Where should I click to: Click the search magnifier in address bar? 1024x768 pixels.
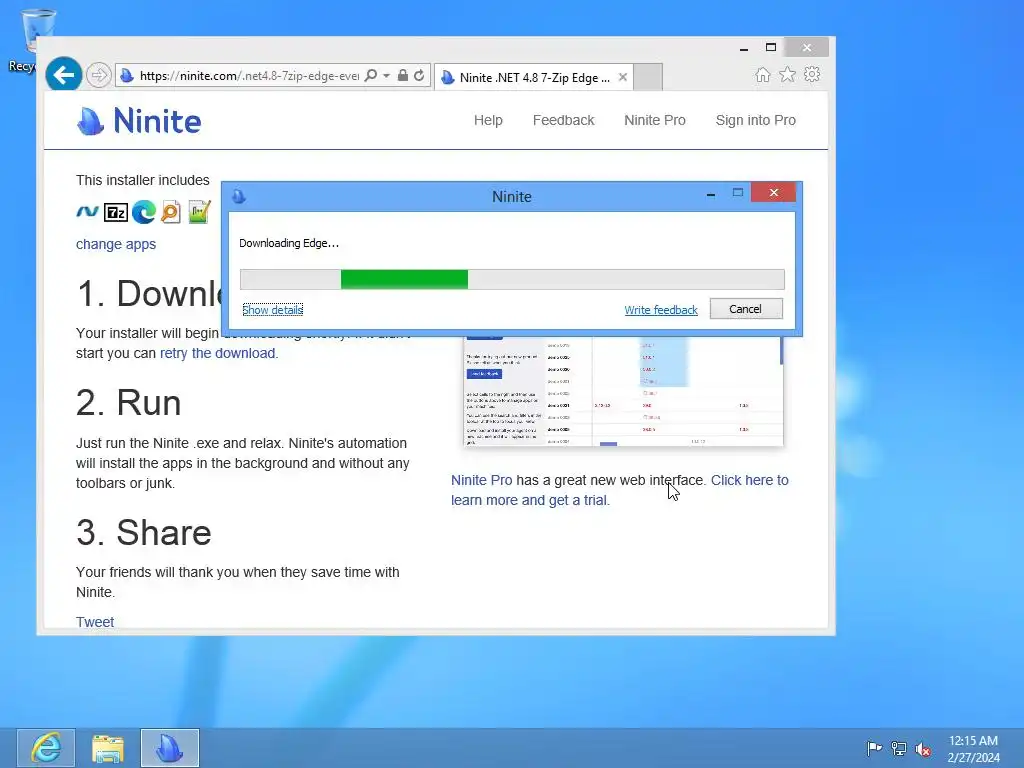point(370,75)
